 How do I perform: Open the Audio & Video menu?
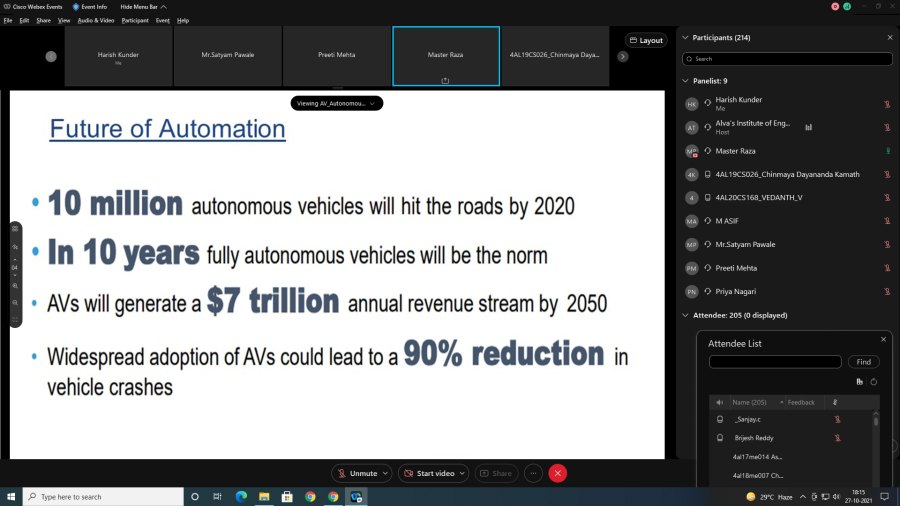pyautogui.click(x=96, y=20)
